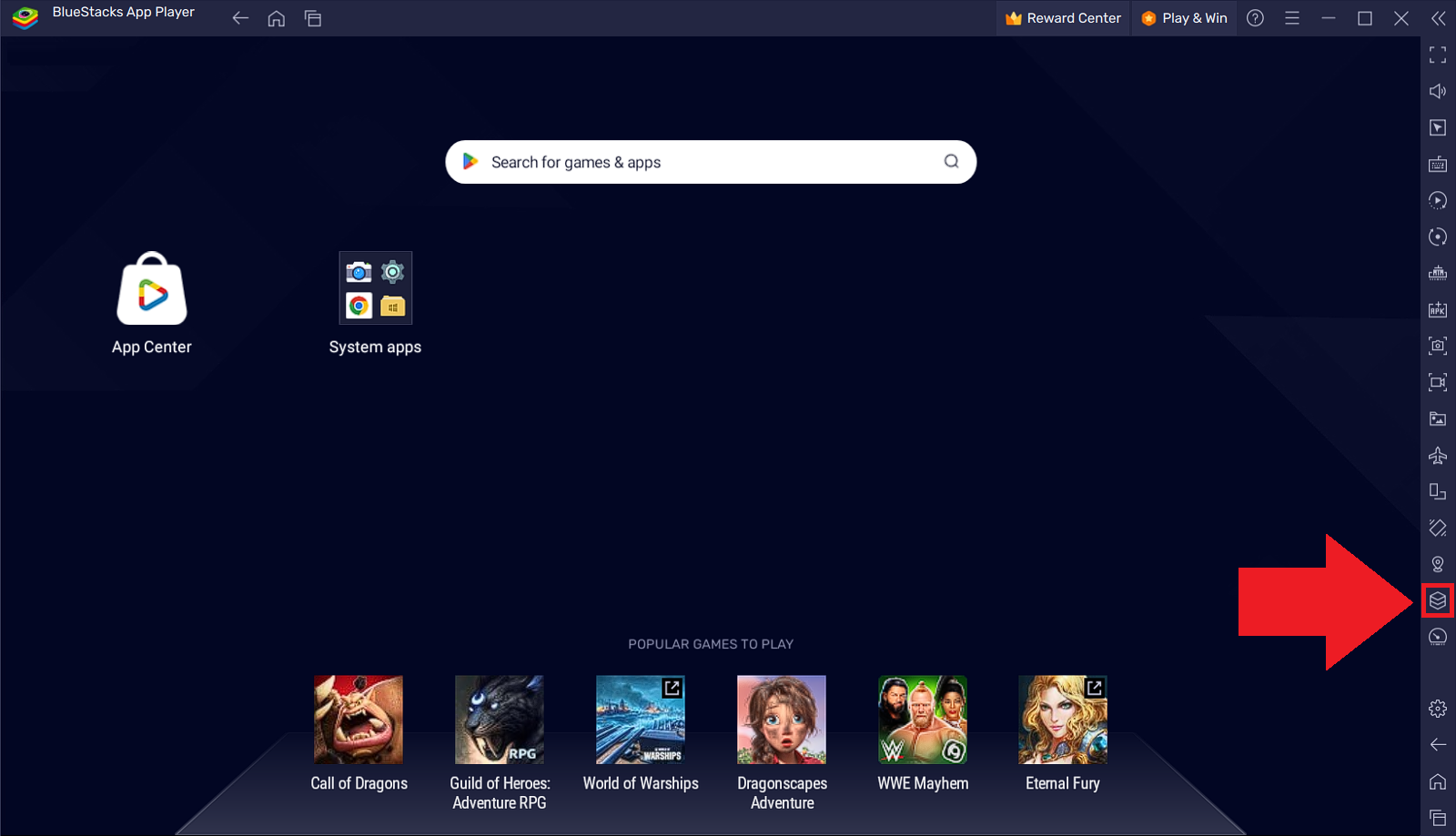
Task: Open the Multi-instance Manager
Action: click(1438, 600)
